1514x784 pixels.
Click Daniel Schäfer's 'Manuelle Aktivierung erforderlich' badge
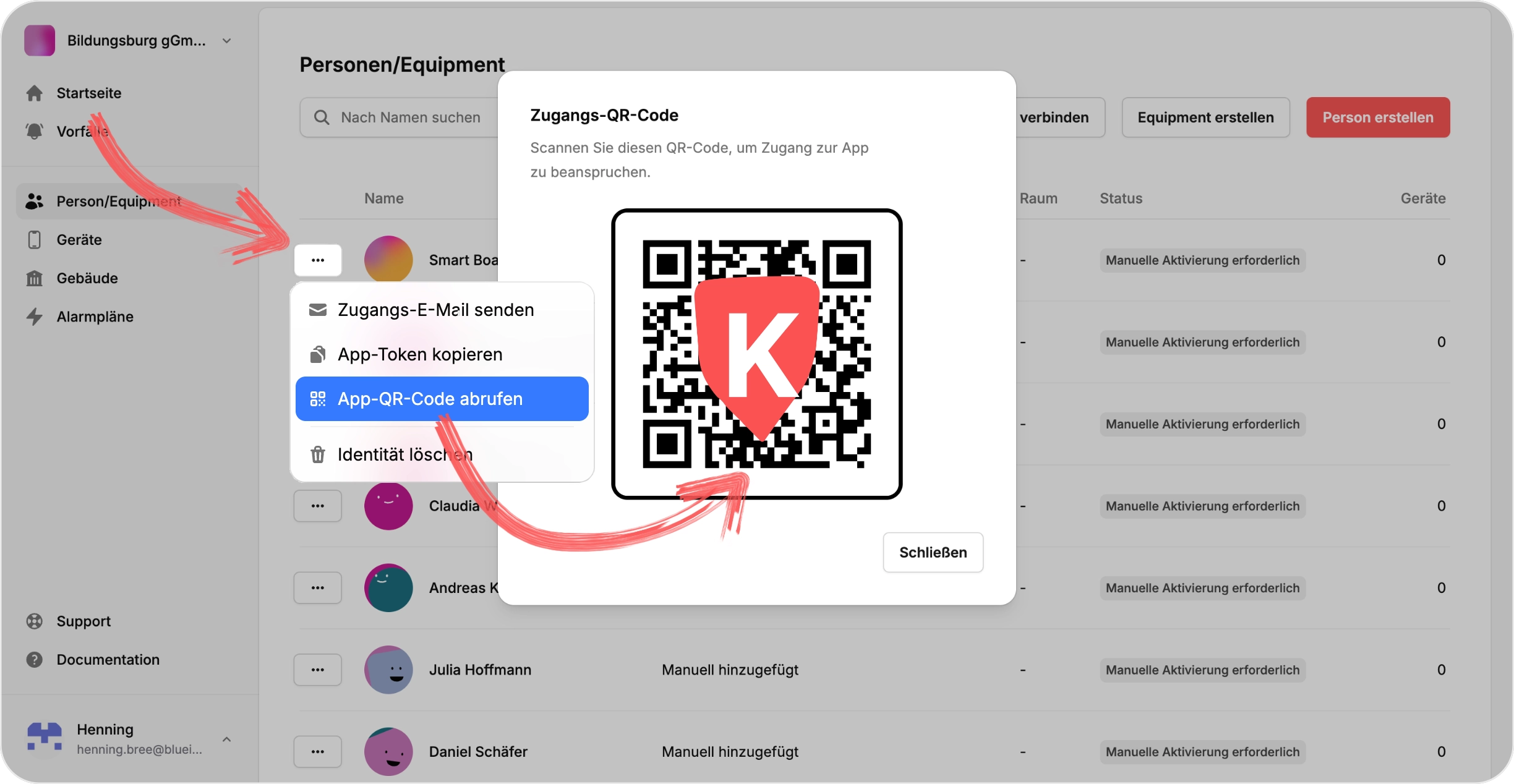(x=1202, y=751)
